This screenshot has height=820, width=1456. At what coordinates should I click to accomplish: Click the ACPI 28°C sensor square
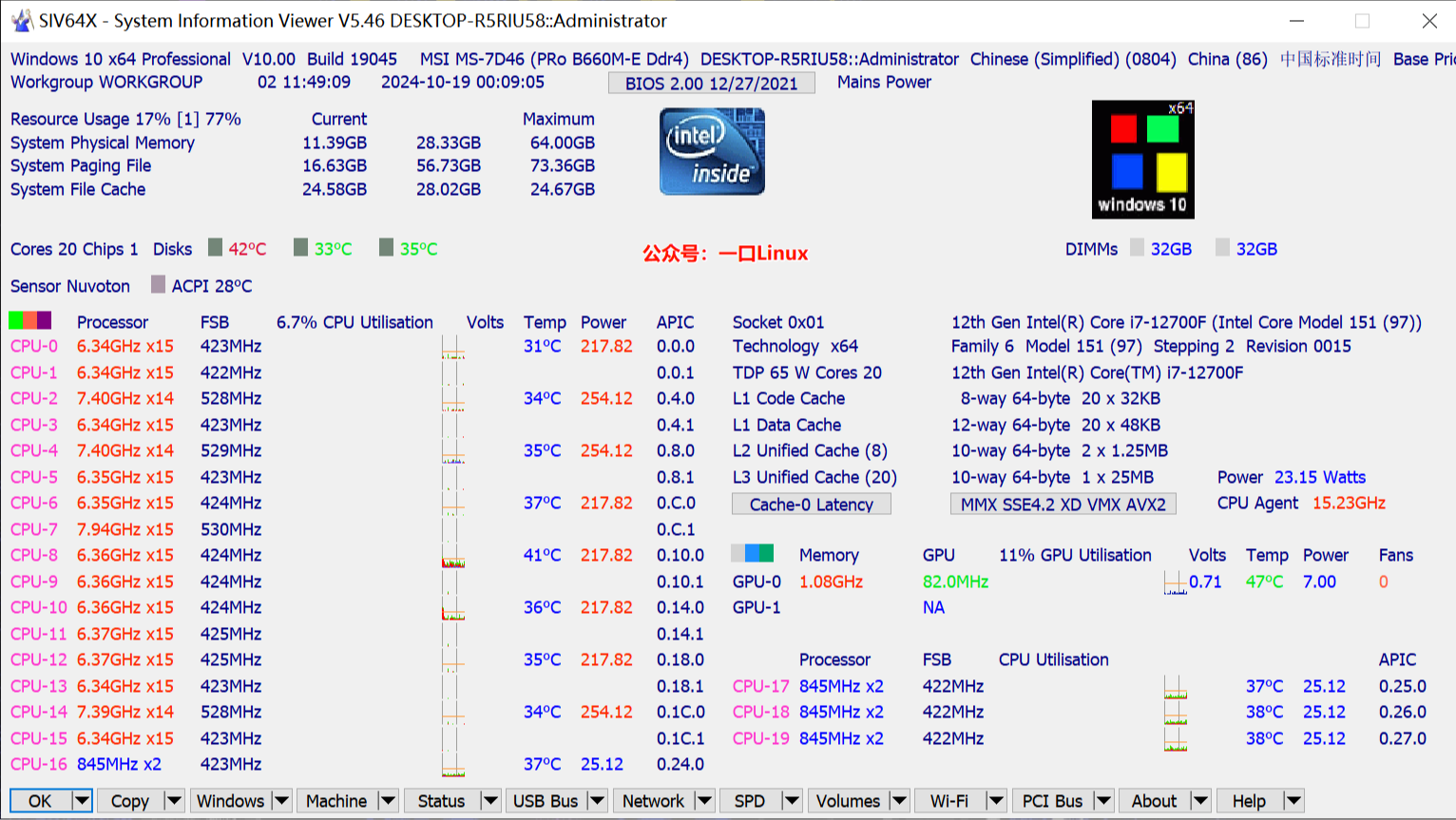click(x=158, y=285)
